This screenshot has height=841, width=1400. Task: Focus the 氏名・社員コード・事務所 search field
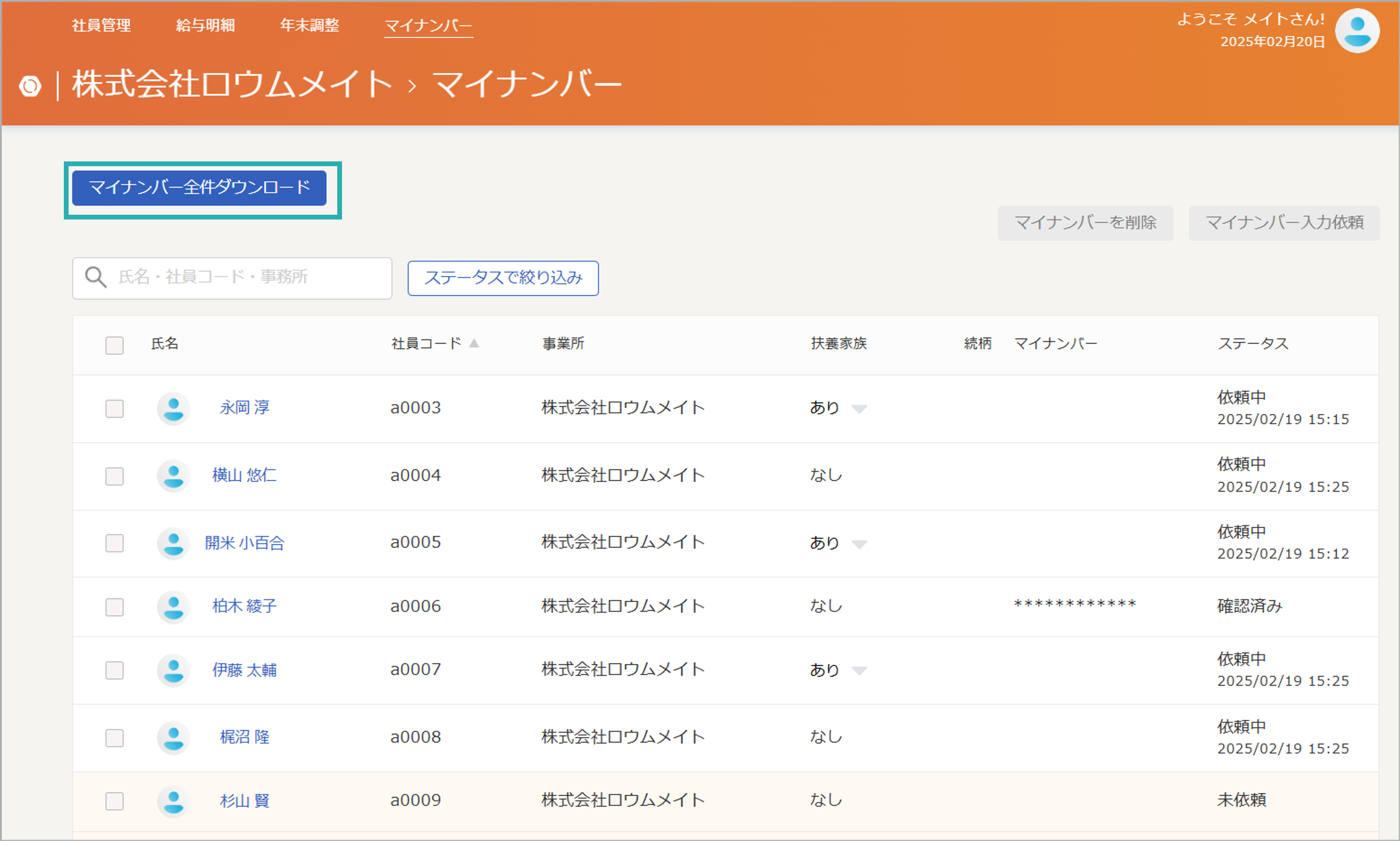click(x=232, y=278)
